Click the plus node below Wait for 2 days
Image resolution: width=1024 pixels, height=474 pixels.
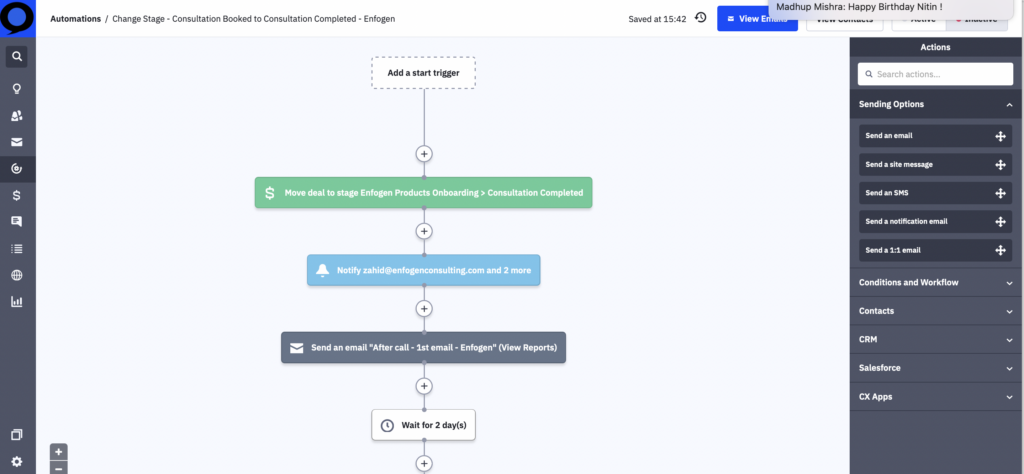coord(424,464)
